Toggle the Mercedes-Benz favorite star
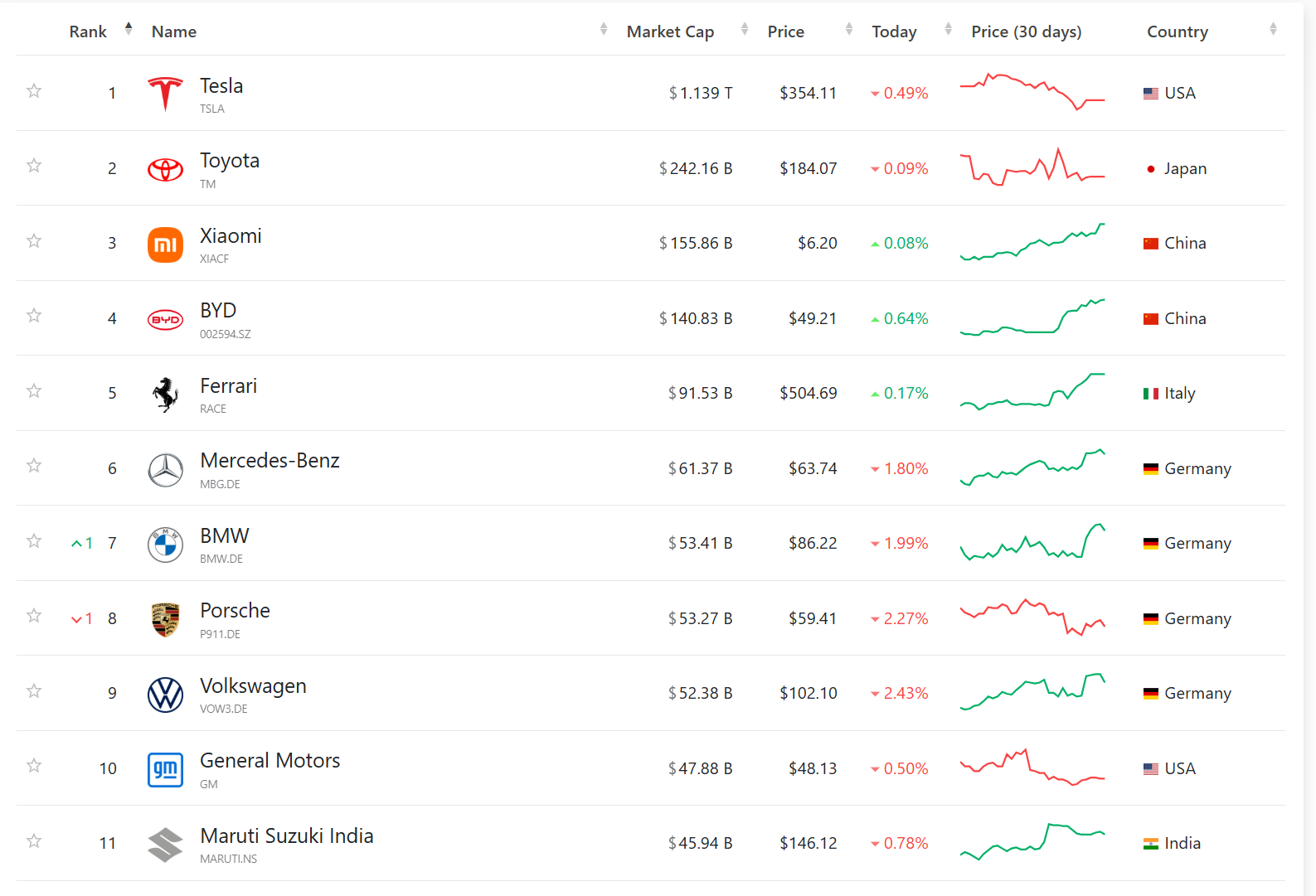The height and width of the screenshot is (896, 1316). pyautogui.click(x=34, y=465)
